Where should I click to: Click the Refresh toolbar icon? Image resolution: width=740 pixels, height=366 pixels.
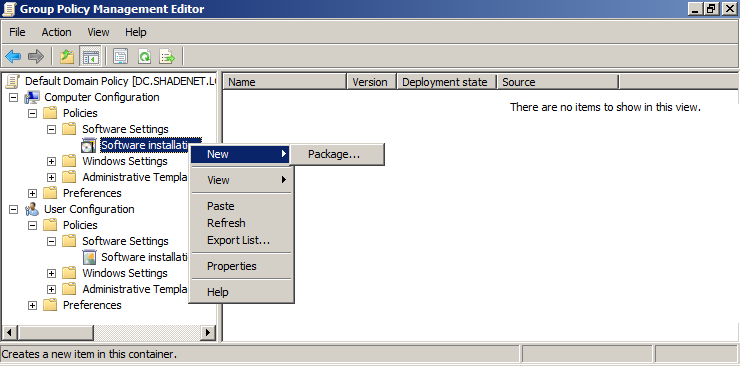point(144,57)
